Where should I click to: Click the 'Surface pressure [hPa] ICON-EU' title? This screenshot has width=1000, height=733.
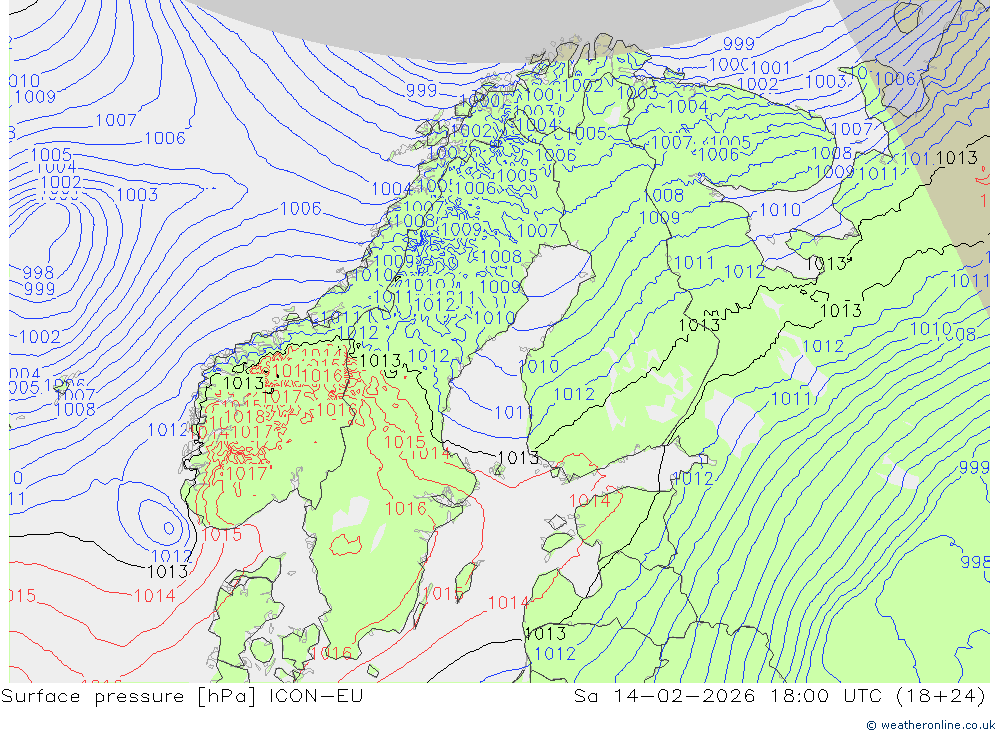point(182,696)
